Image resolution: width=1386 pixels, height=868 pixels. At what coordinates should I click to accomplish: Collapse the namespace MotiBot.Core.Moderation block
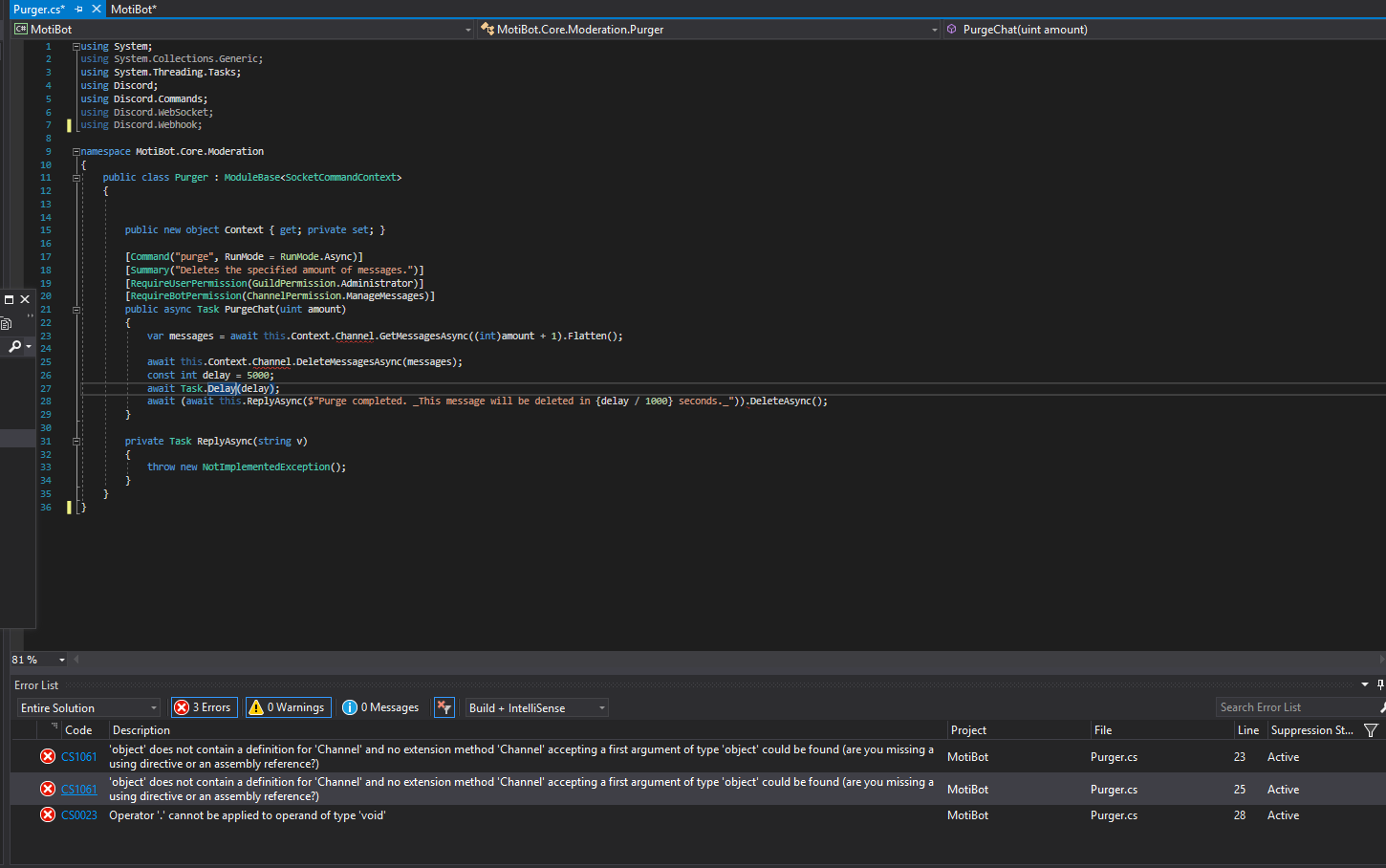76,152
